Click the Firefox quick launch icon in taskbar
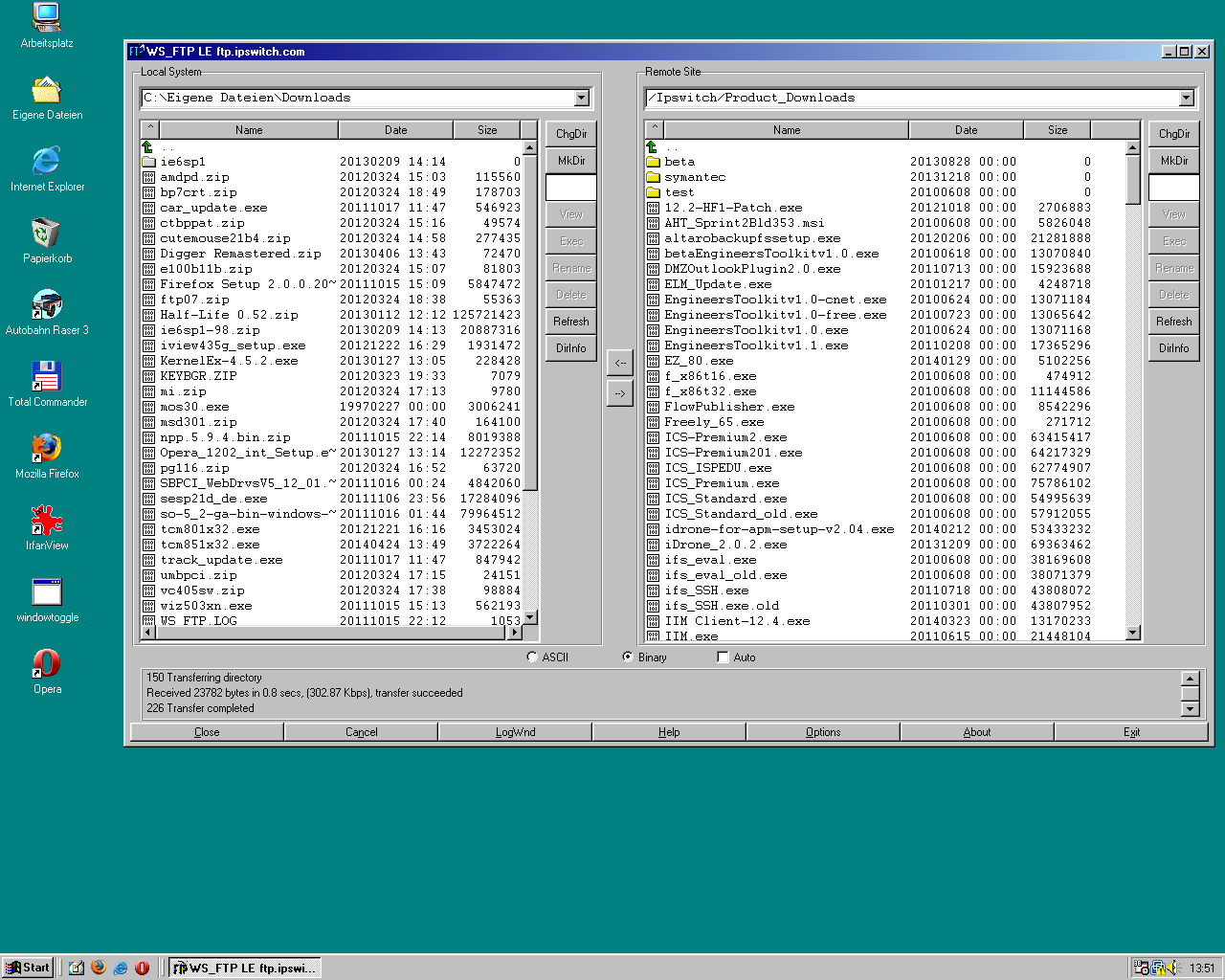The image size is (1225, 980). click(x=99, y=968)
